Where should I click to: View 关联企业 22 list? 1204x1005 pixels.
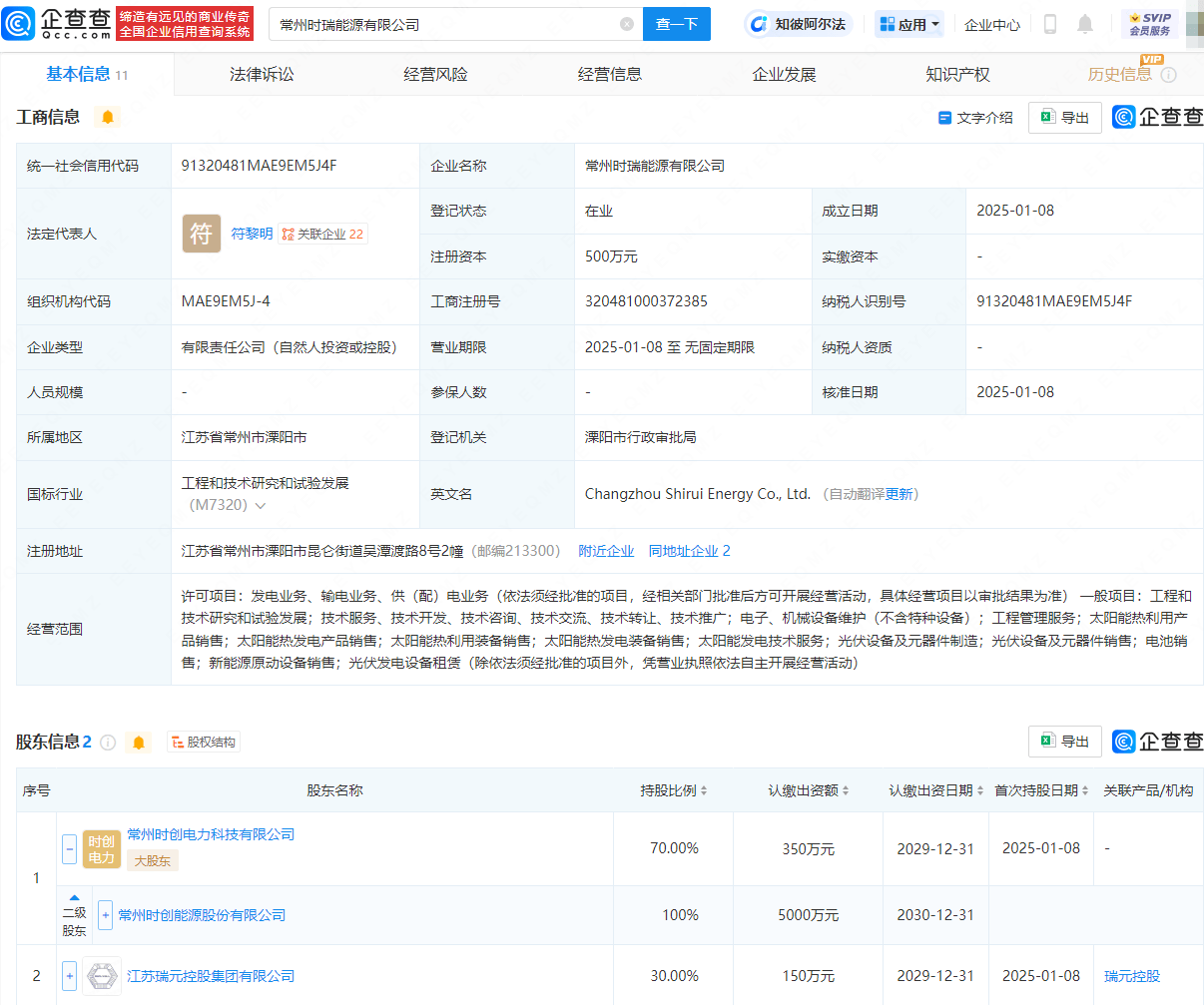[x=322, y=234]
